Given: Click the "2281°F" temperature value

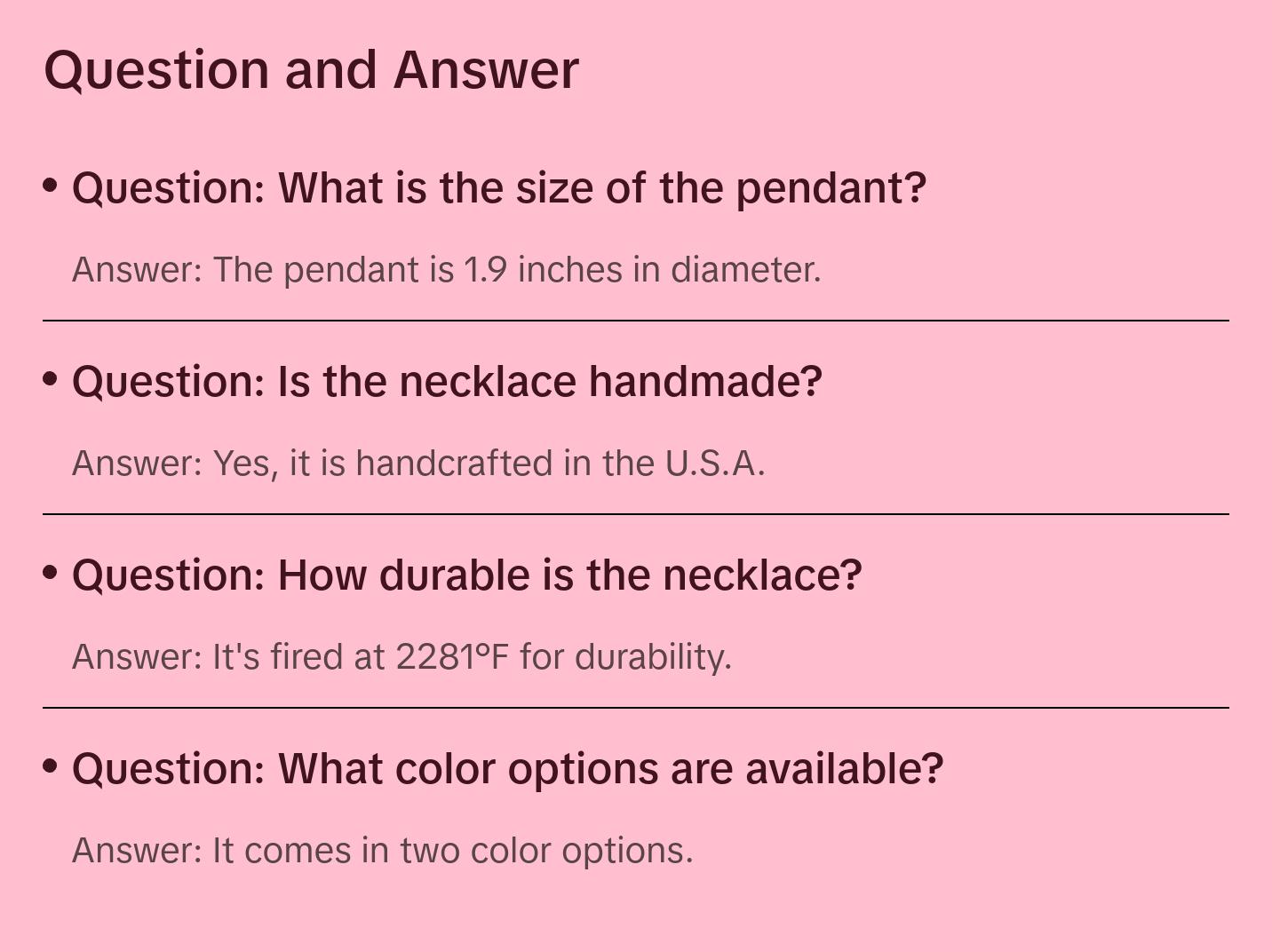Looking at the screenshot, I should (x=452, y=657).
